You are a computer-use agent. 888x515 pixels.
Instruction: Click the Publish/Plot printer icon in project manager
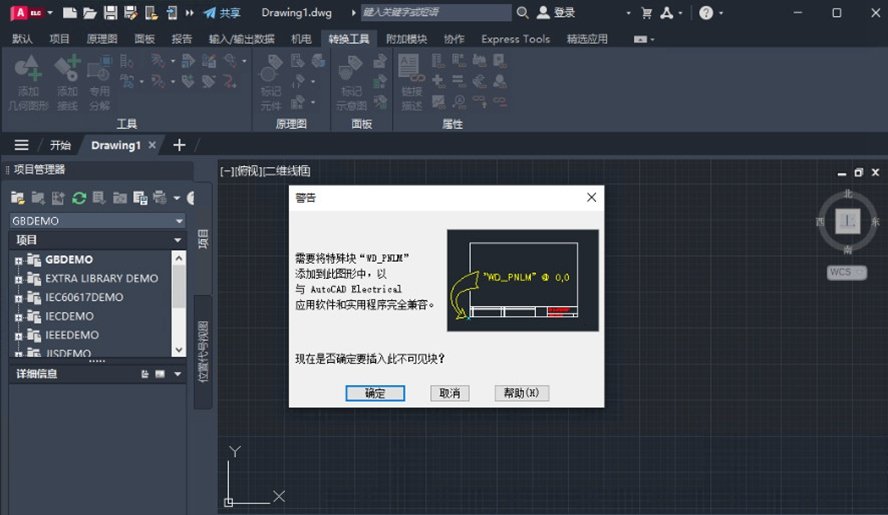(160, 198)
